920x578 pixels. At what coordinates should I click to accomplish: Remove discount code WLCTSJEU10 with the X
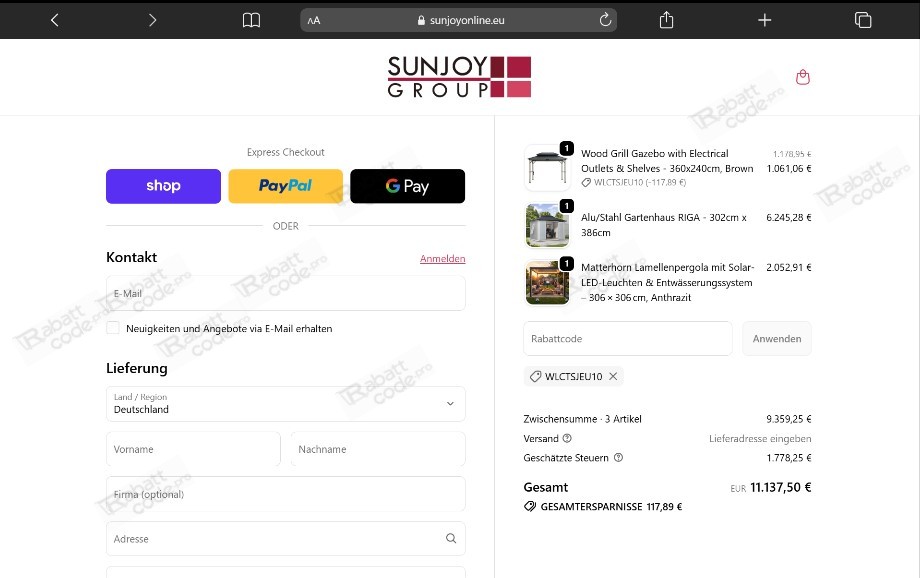pyautogui.click(x=613, y=376)
